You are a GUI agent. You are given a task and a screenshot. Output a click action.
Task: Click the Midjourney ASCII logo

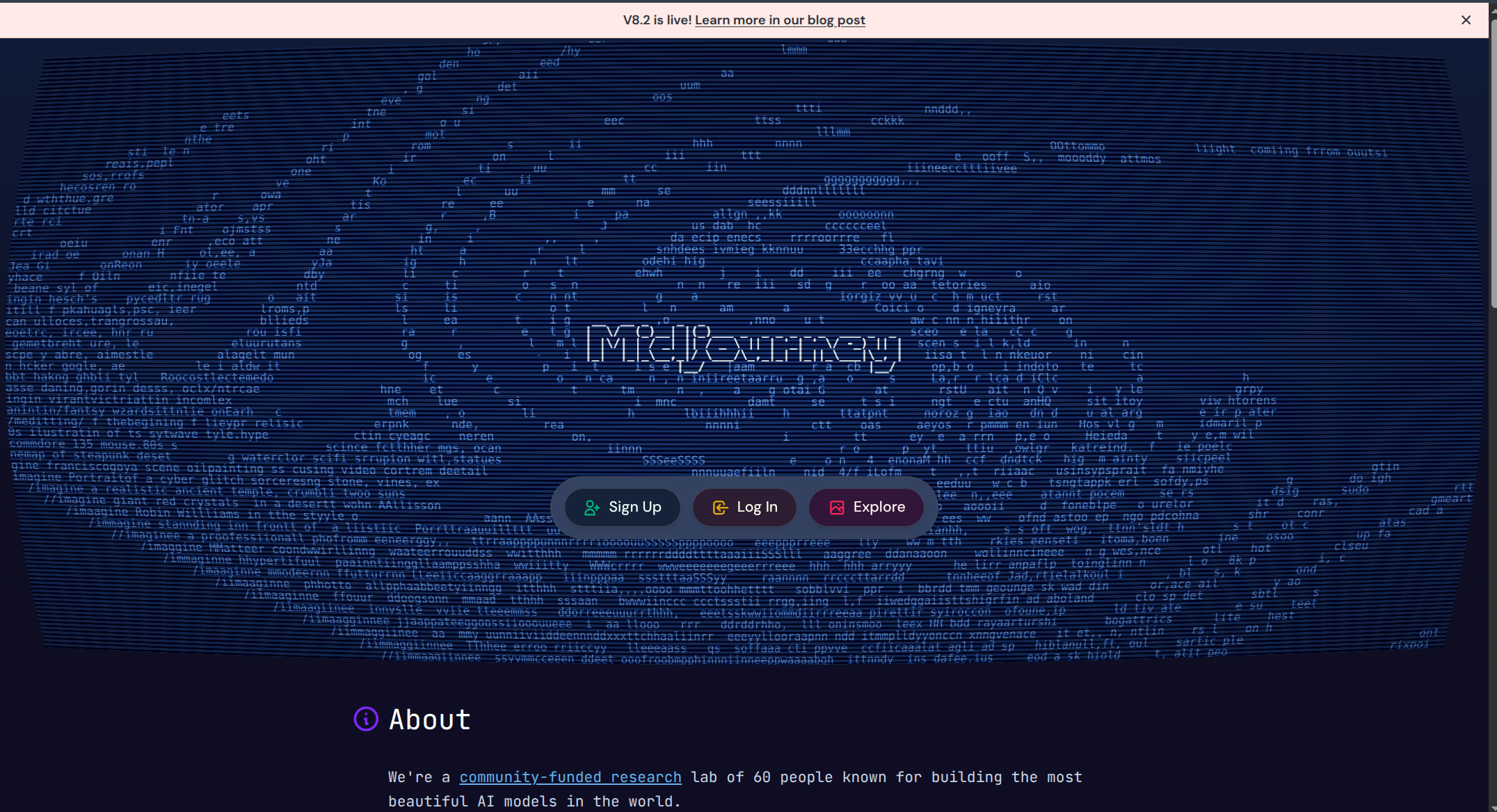coord(744,348)
